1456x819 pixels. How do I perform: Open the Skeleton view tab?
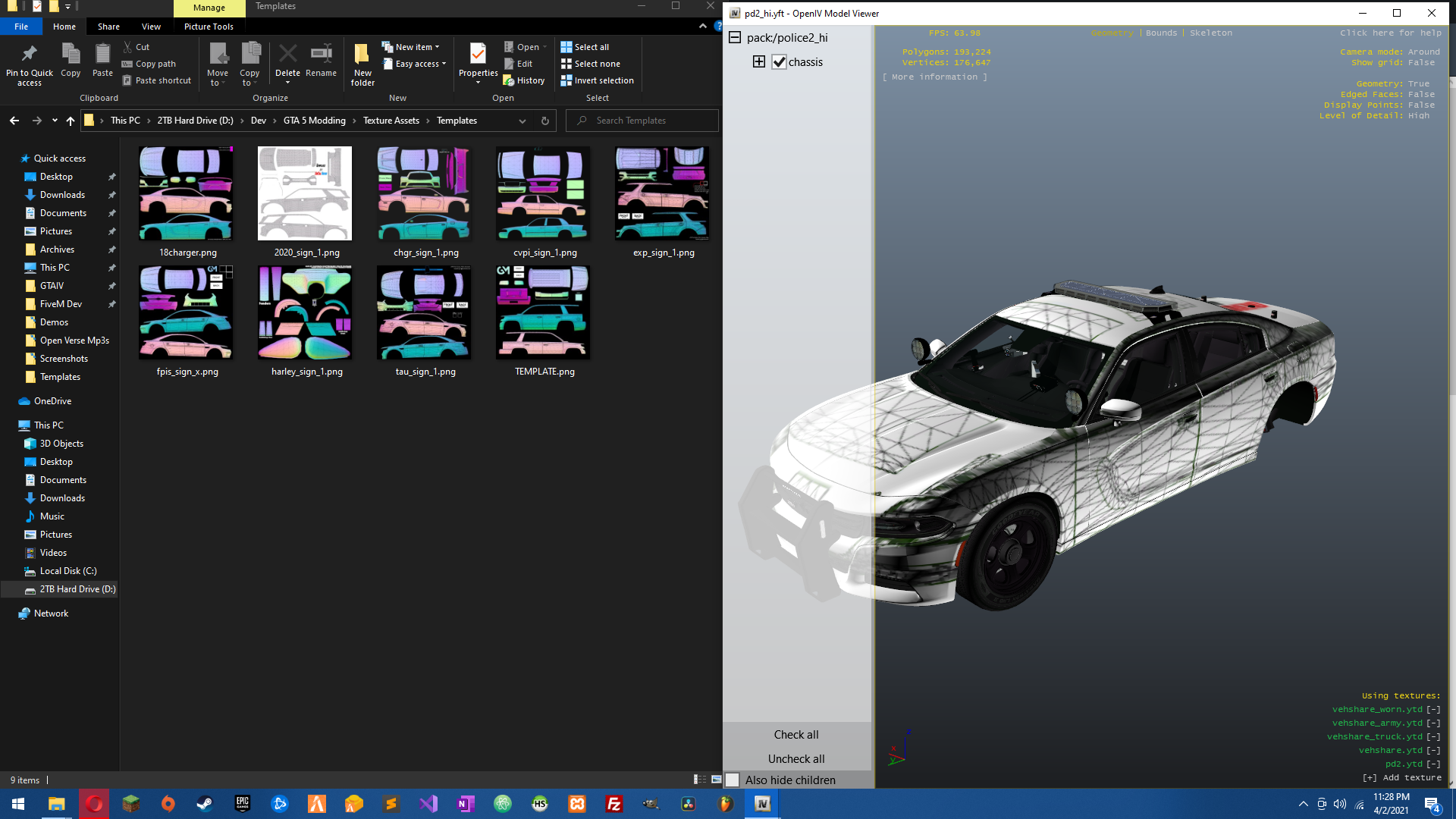[x=1210, y=33]
